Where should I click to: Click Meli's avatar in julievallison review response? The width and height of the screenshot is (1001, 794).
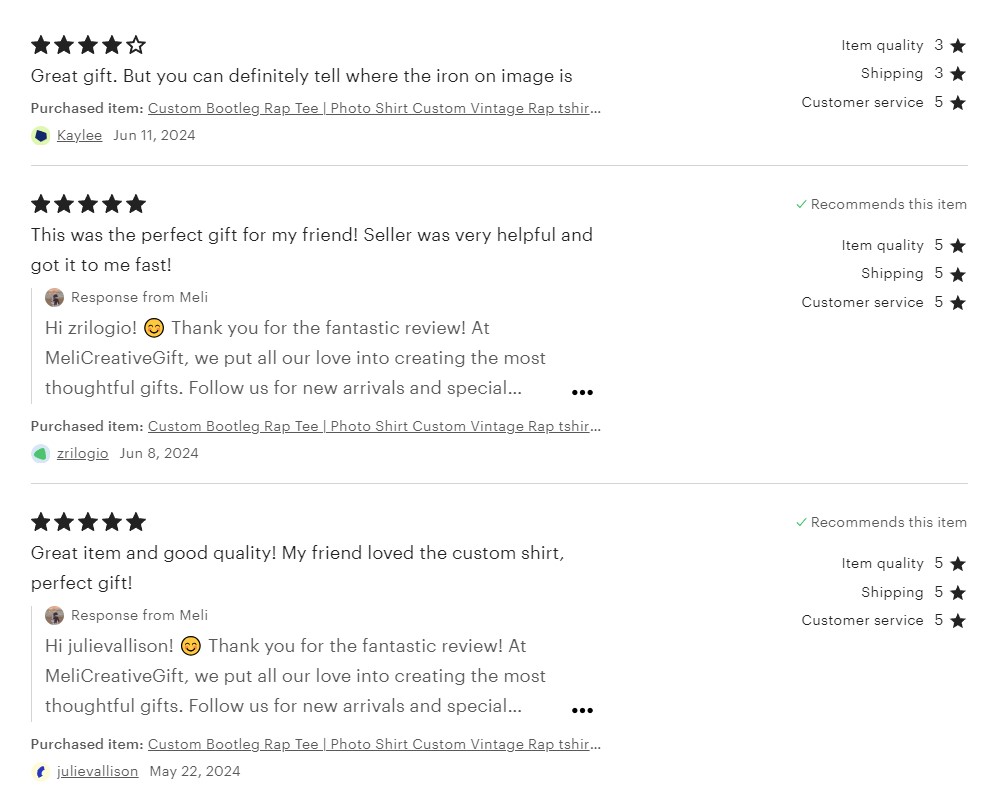click(x=55, y=616)
